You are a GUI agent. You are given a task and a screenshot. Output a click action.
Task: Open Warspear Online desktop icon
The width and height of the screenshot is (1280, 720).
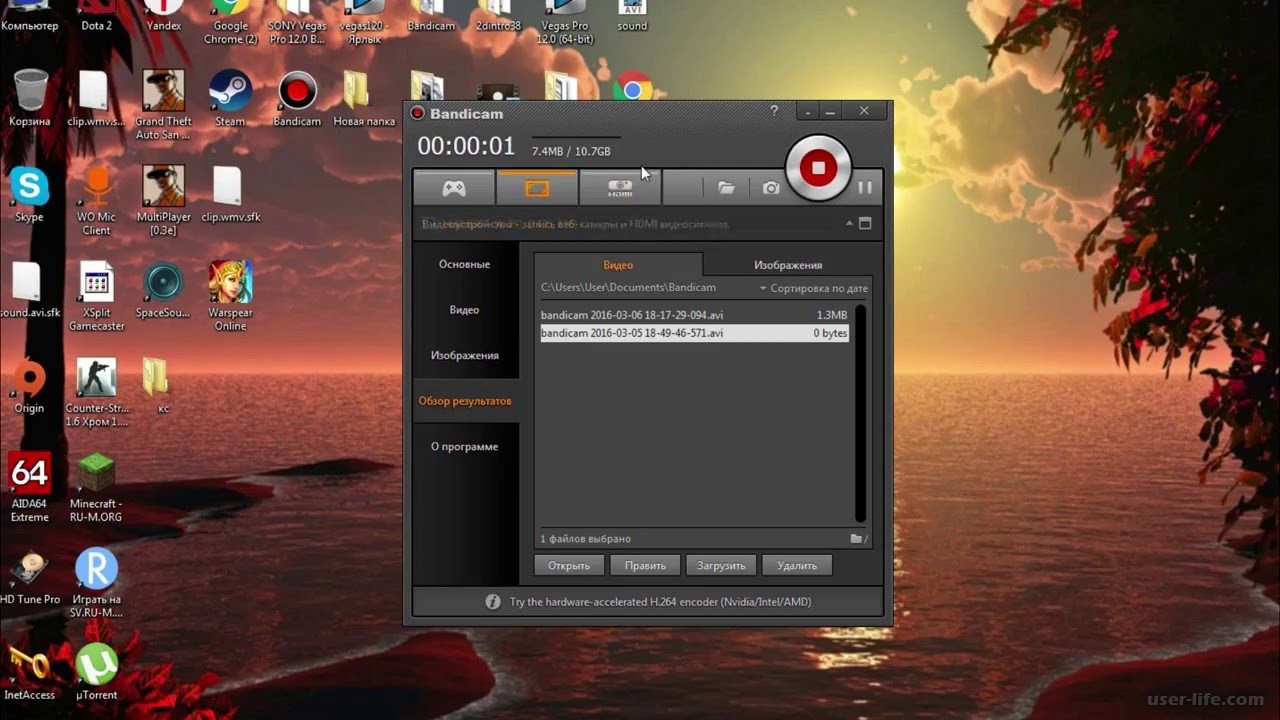click(x=230, y=296)
